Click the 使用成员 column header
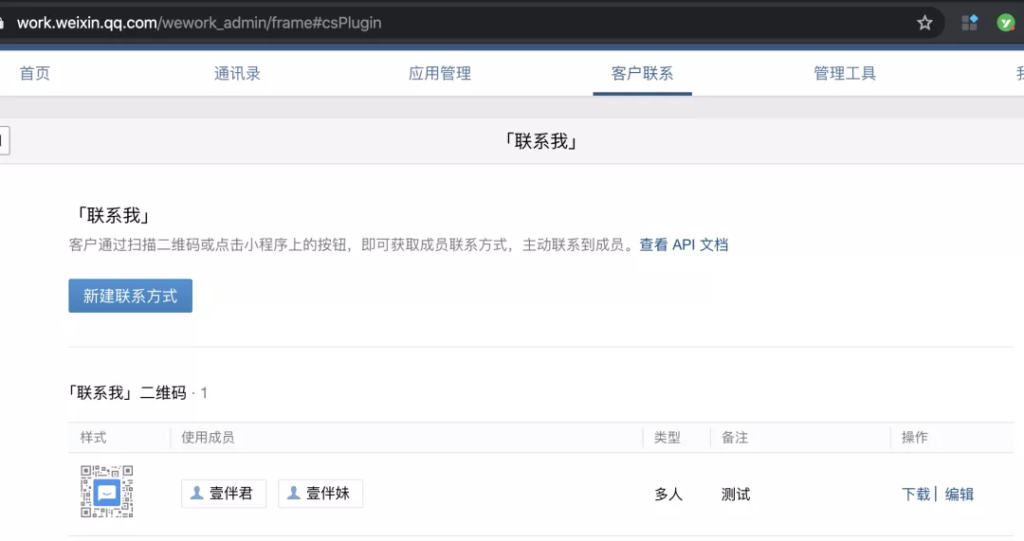This screenshot has width=1024, height=541. (x=208, y=437)
